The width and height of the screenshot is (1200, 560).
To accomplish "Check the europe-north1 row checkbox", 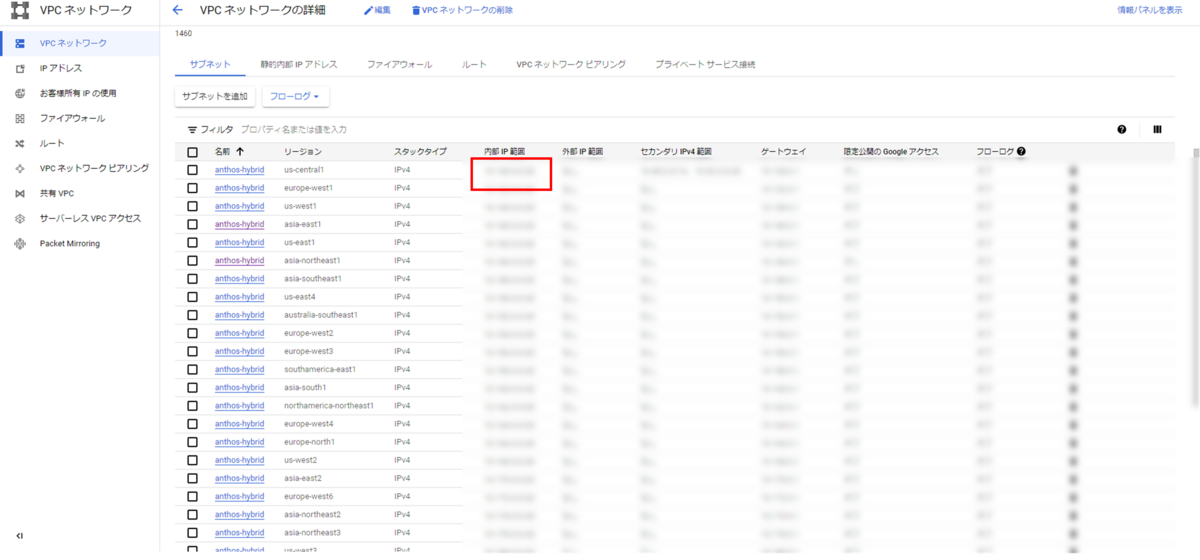I will click(x=192, y=442).
